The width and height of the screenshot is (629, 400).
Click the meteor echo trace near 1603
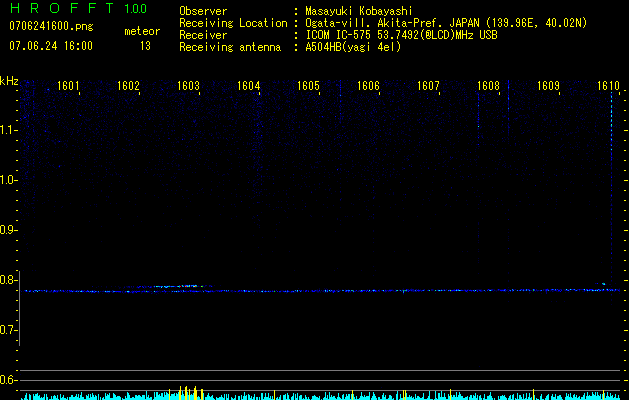(x=177, y=286)
